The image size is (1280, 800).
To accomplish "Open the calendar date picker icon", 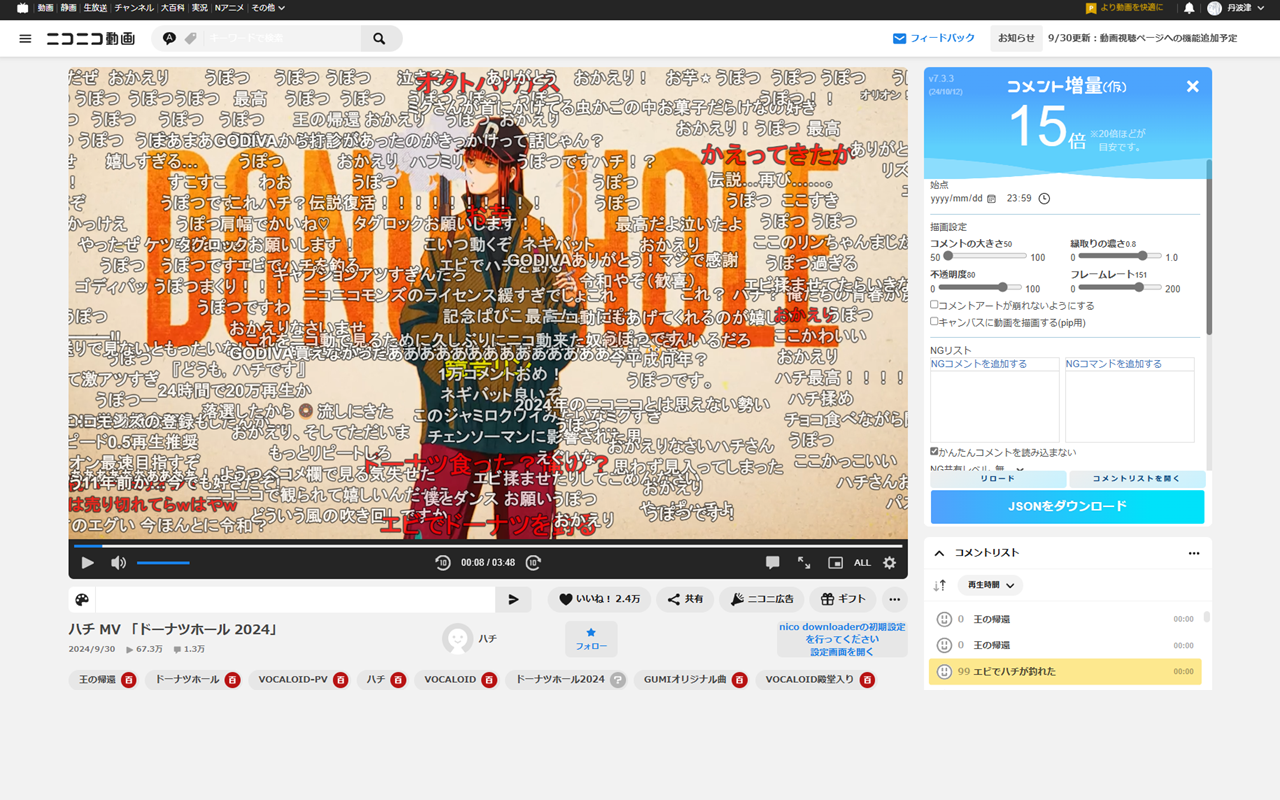I will (991, 199).
